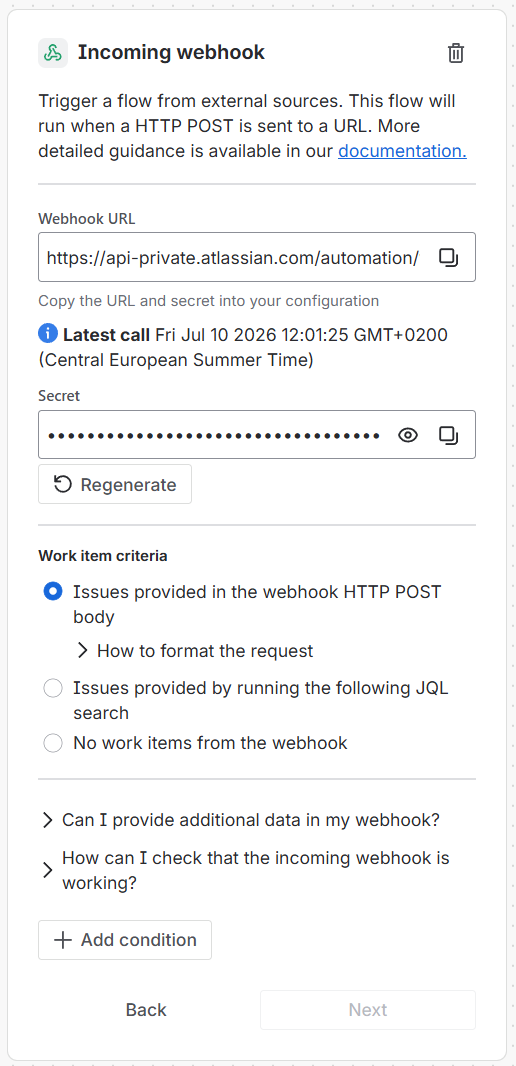Expand How to format the request
The height and width of the screenshot is (1066, 516).
coord(195,651)
